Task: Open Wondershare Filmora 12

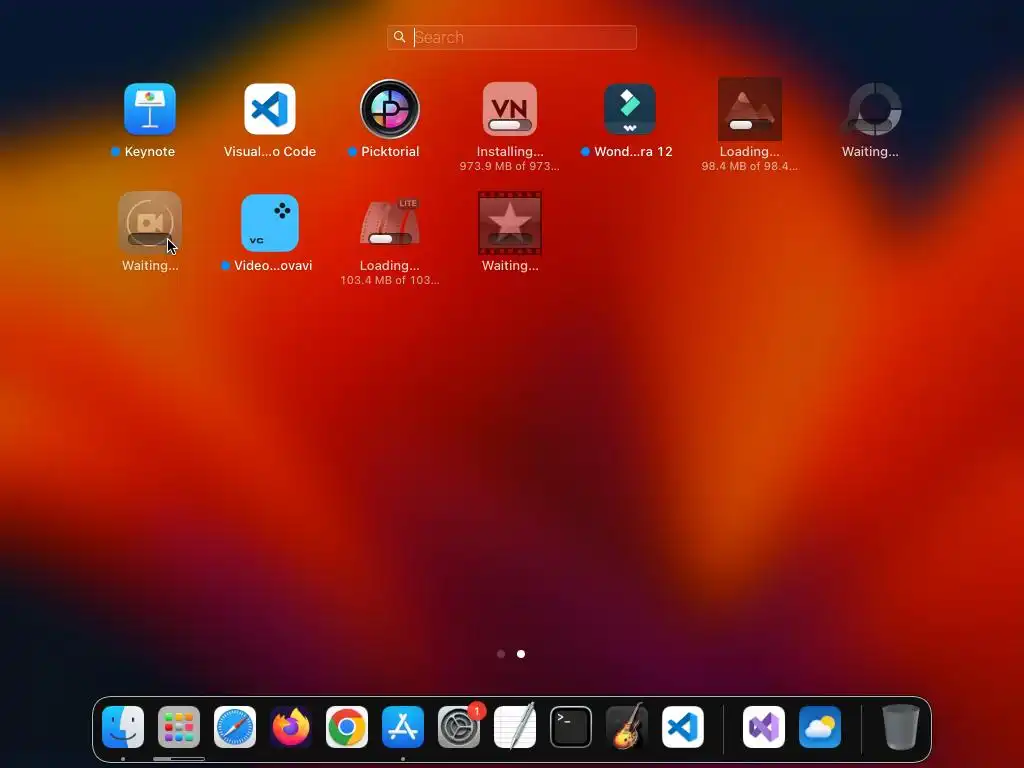Action: (x=630, y=109)
